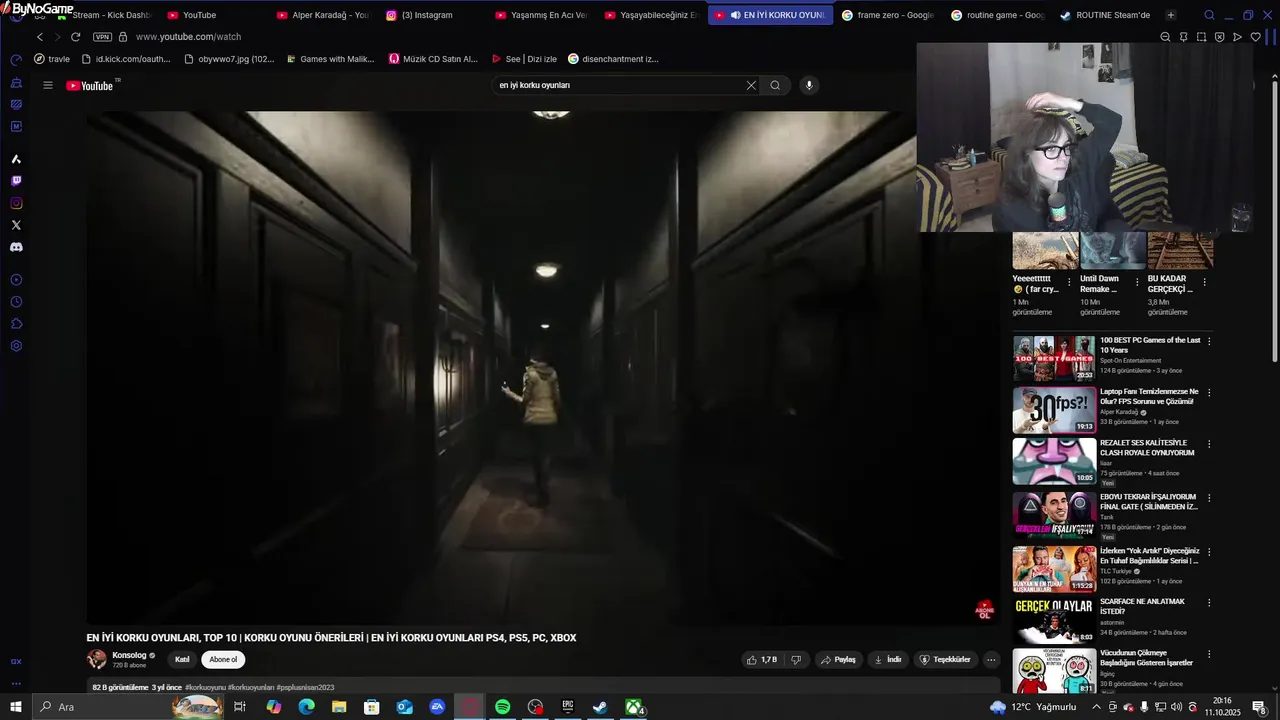
Task: Add page to favorites with heart icon
Action: 1255,37
